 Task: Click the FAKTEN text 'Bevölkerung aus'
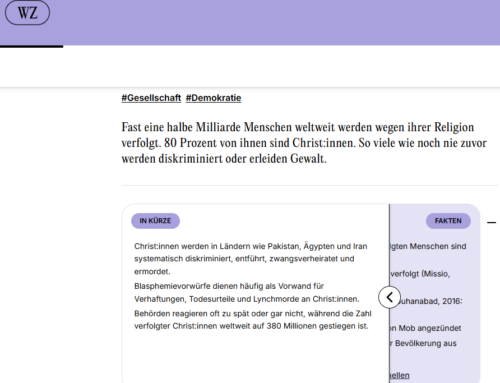425,343
